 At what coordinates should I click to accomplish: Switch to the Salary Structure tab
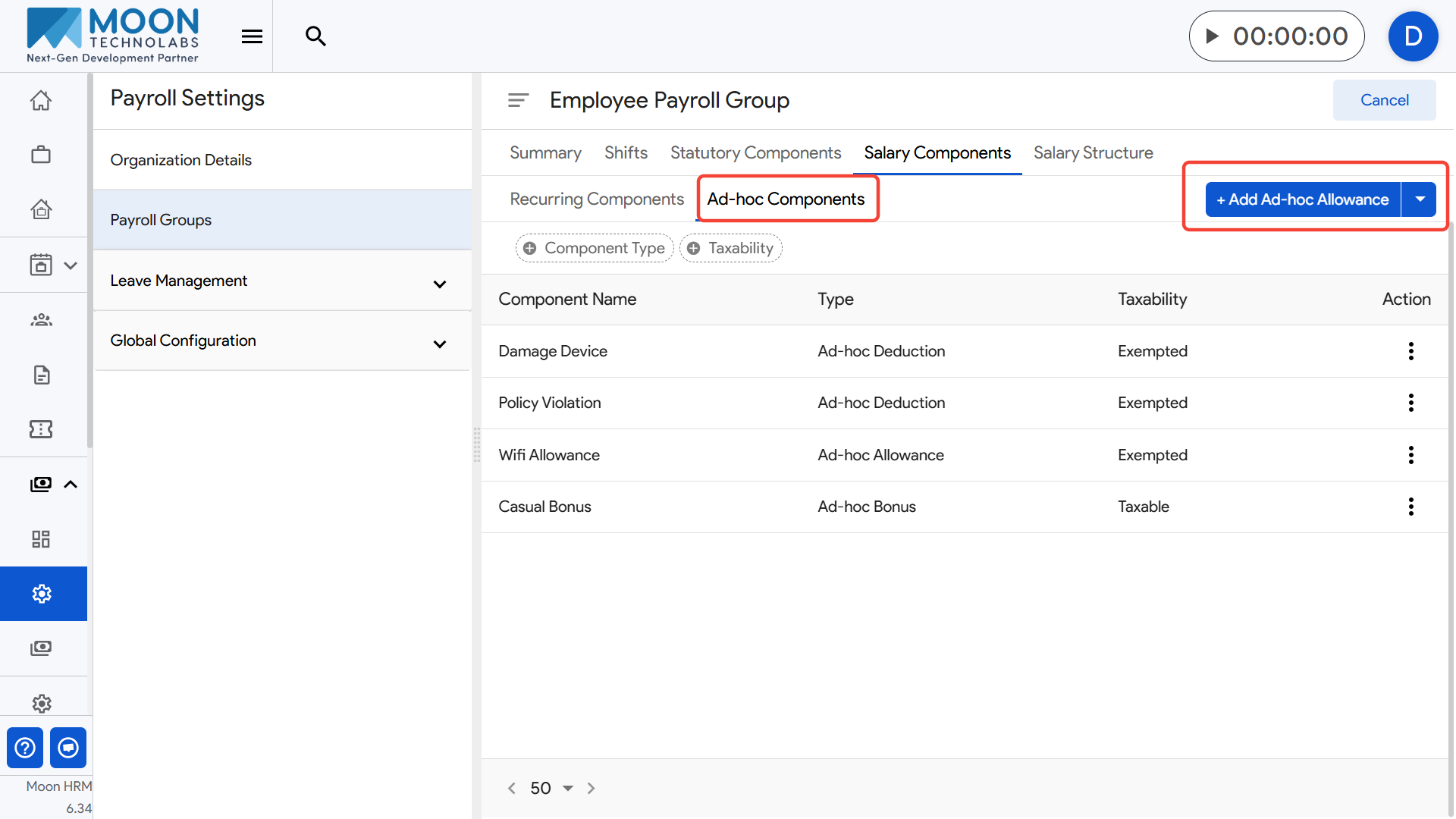[1093, 153]
